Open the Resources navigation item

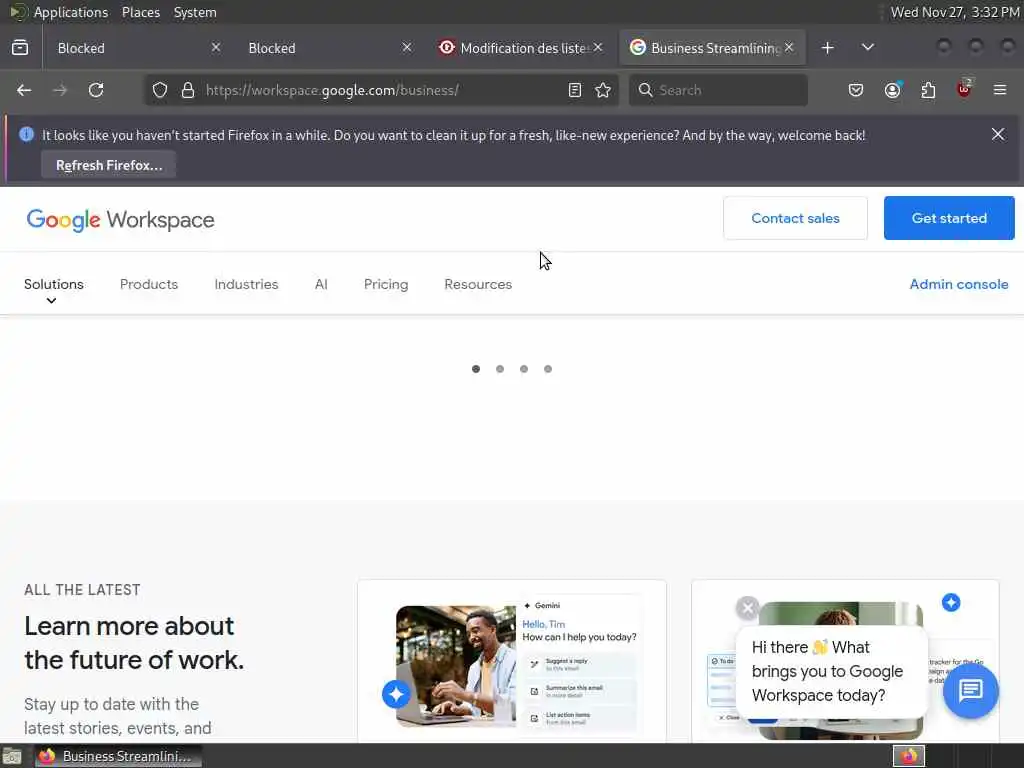[478, 284]
